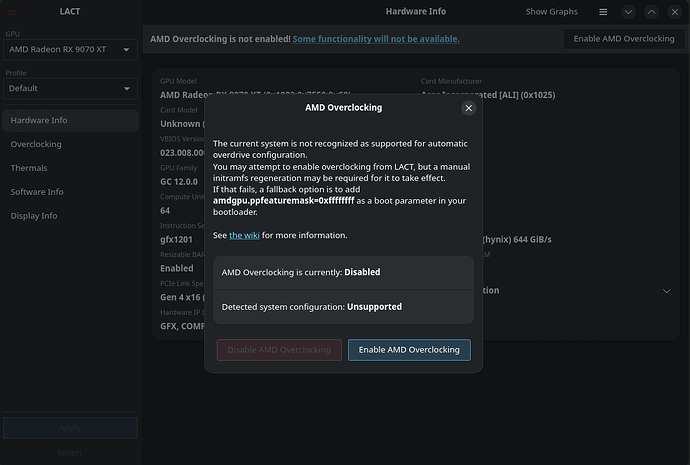The width and height of the screenshot is (690, 465).
Task: Open the wiki link in the dialog
Action: click(x=244, y=235)
